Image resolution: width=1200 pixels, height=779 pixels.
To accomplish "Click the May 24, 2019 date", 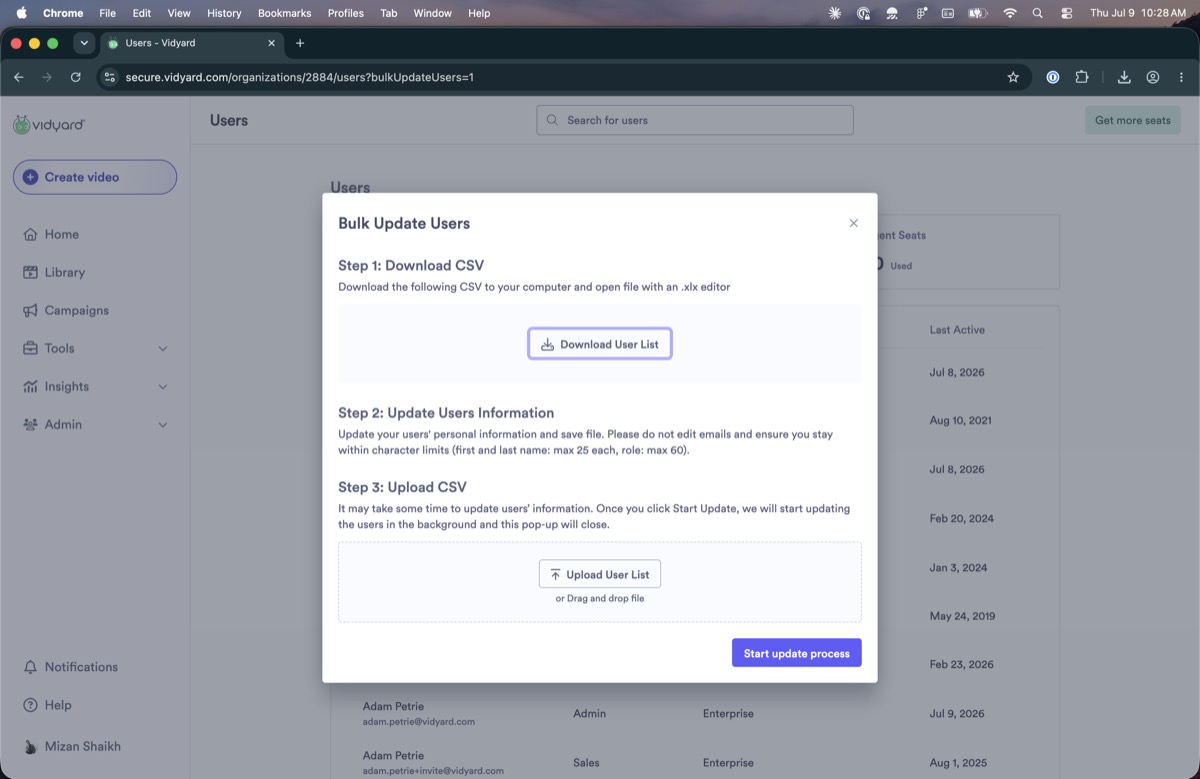I will [961, 616].
